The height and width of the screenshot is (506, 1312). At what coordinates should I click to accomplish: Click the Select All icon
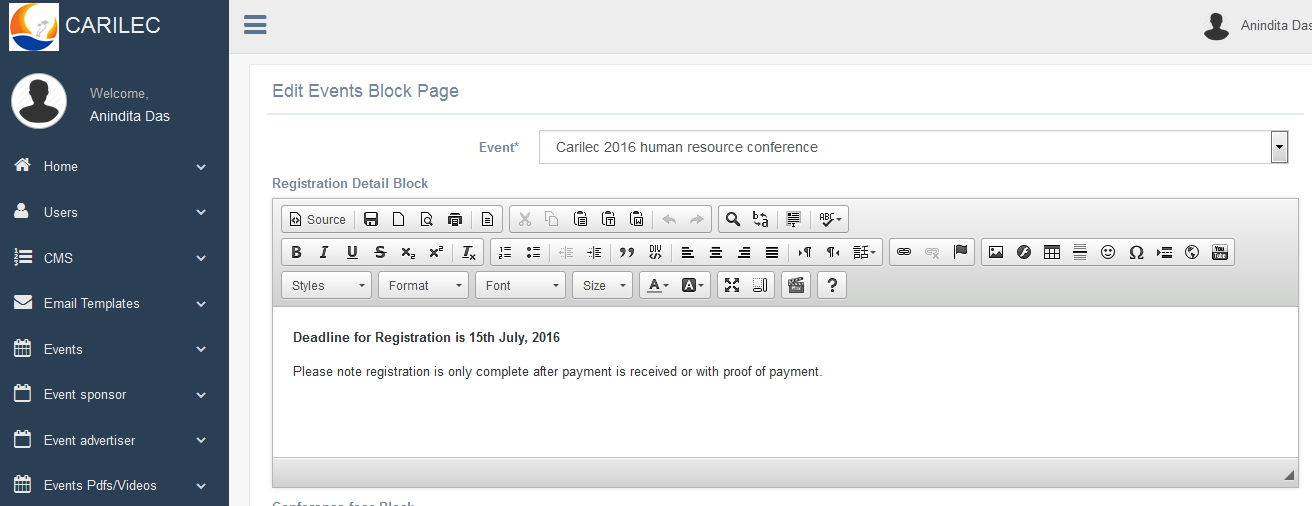click(794, 219)
